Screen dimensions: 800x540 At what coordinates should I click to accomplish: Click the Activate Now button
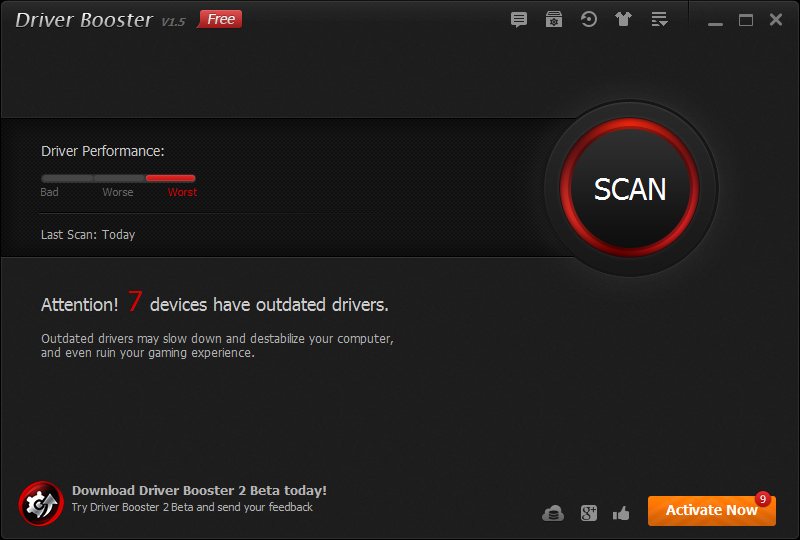click(x=712, y=510)
